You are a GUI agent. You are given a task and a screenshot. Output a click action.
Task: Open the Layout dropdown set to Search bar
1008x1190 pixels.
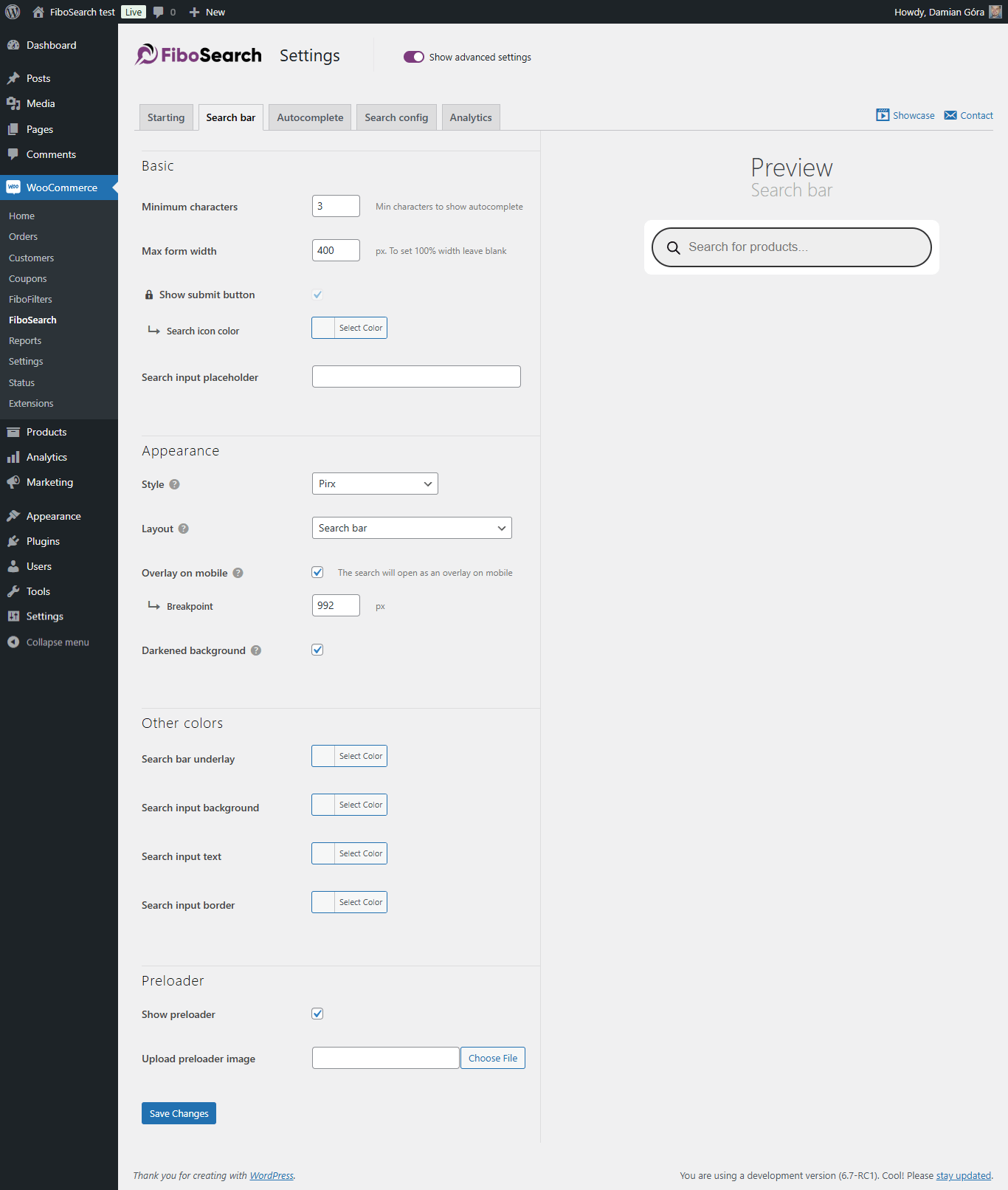point(412,528)
